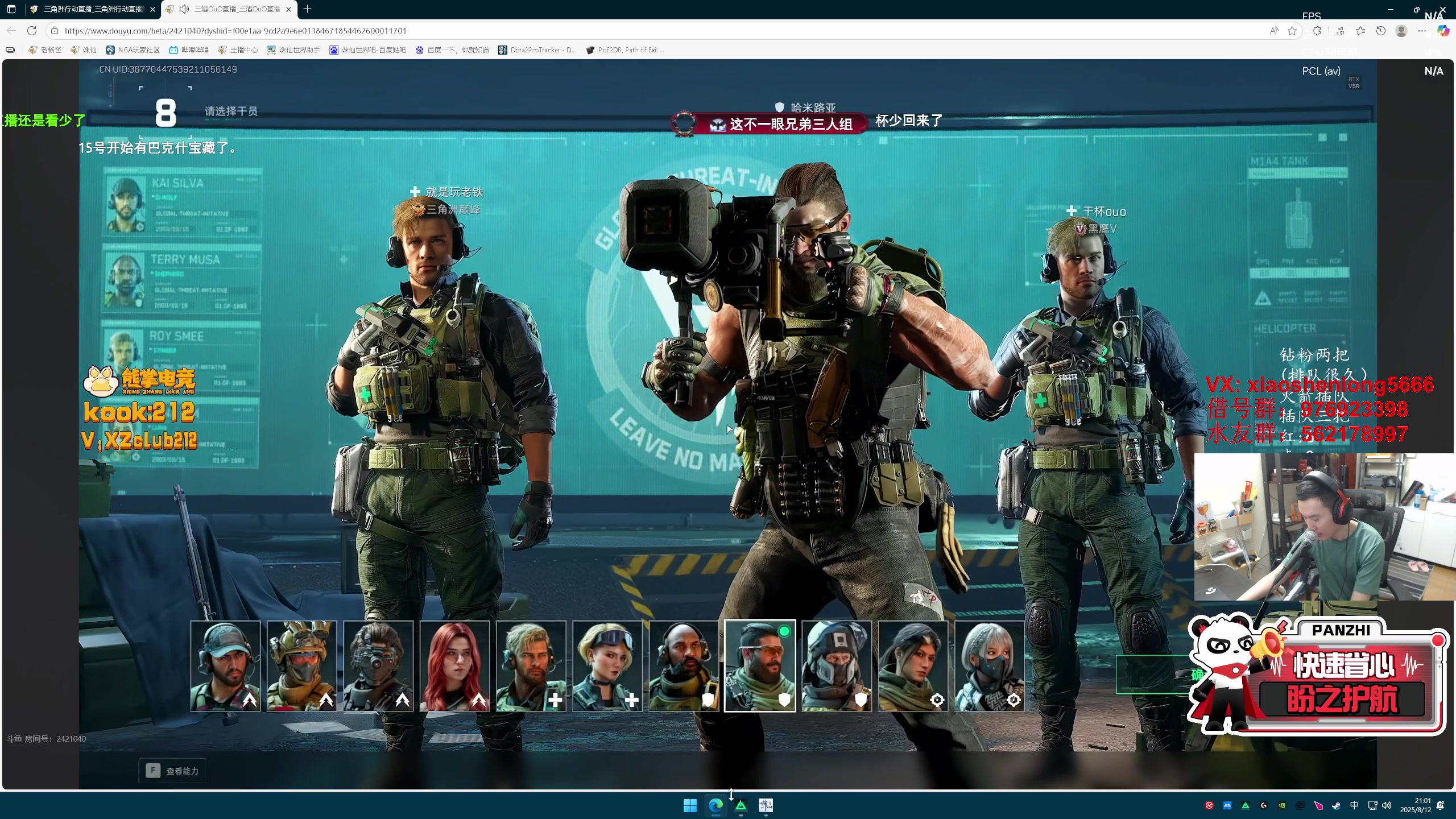The height and width of the screenshot is (819, 1456).
Task: Open the 老杨怪 bookmark
Action: (x=45, y=50)
